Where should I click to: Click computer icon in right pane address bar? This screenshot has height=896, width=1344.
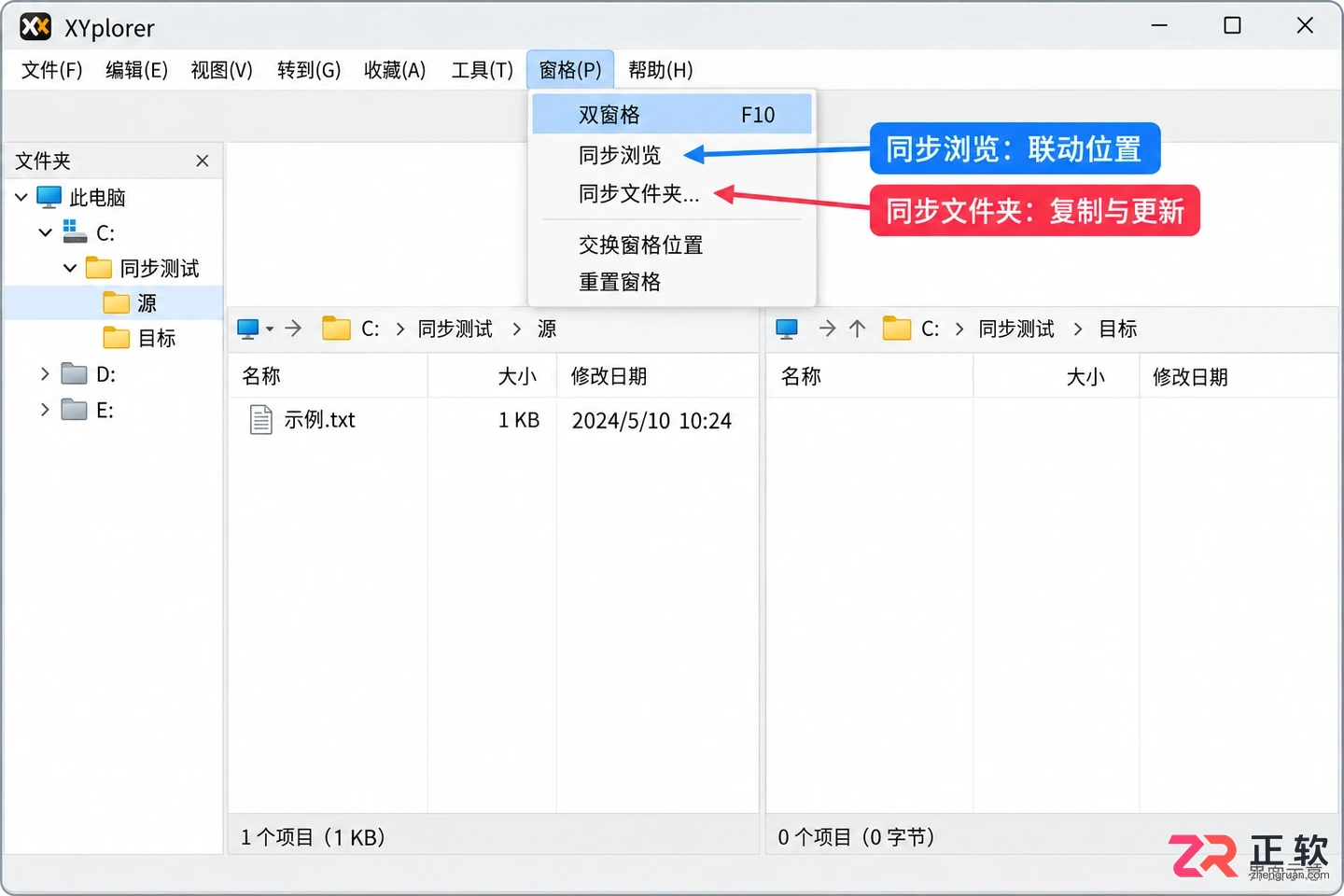[787, 329]
